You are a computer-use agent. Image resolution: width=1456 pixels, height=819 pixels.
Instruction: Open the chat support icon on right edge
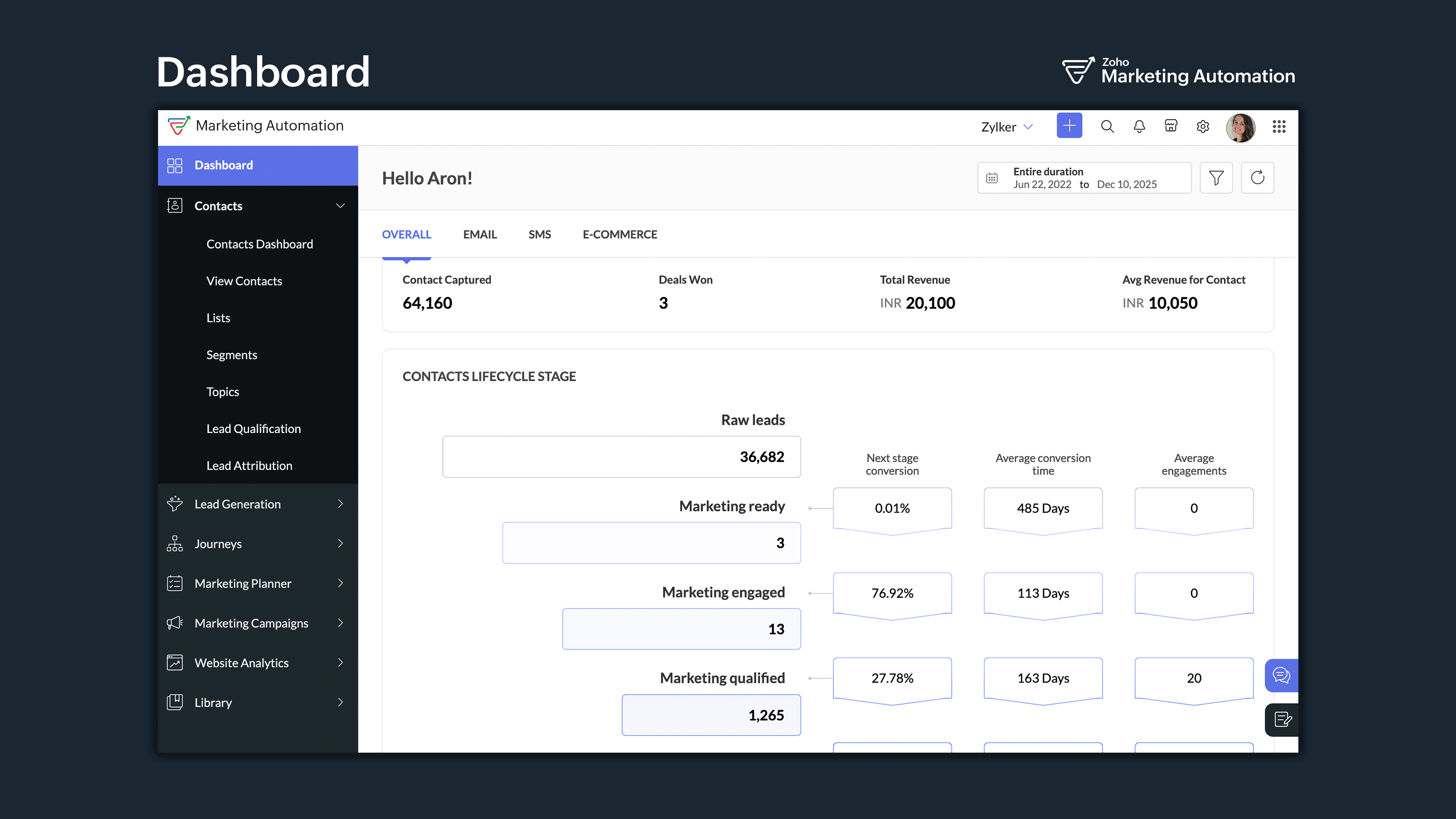[1281, 675]
